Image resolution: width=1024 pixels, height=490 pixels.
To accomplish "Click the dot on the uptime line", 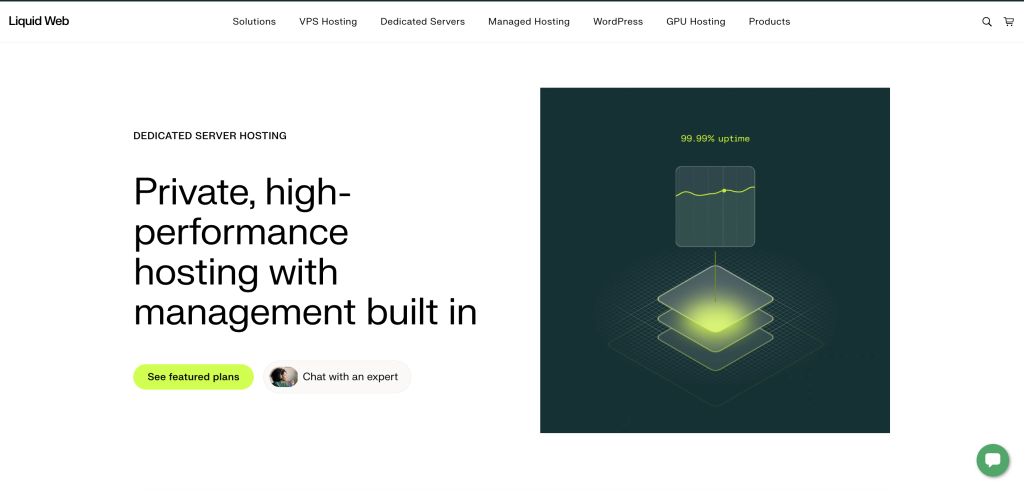I will point(724,190).
